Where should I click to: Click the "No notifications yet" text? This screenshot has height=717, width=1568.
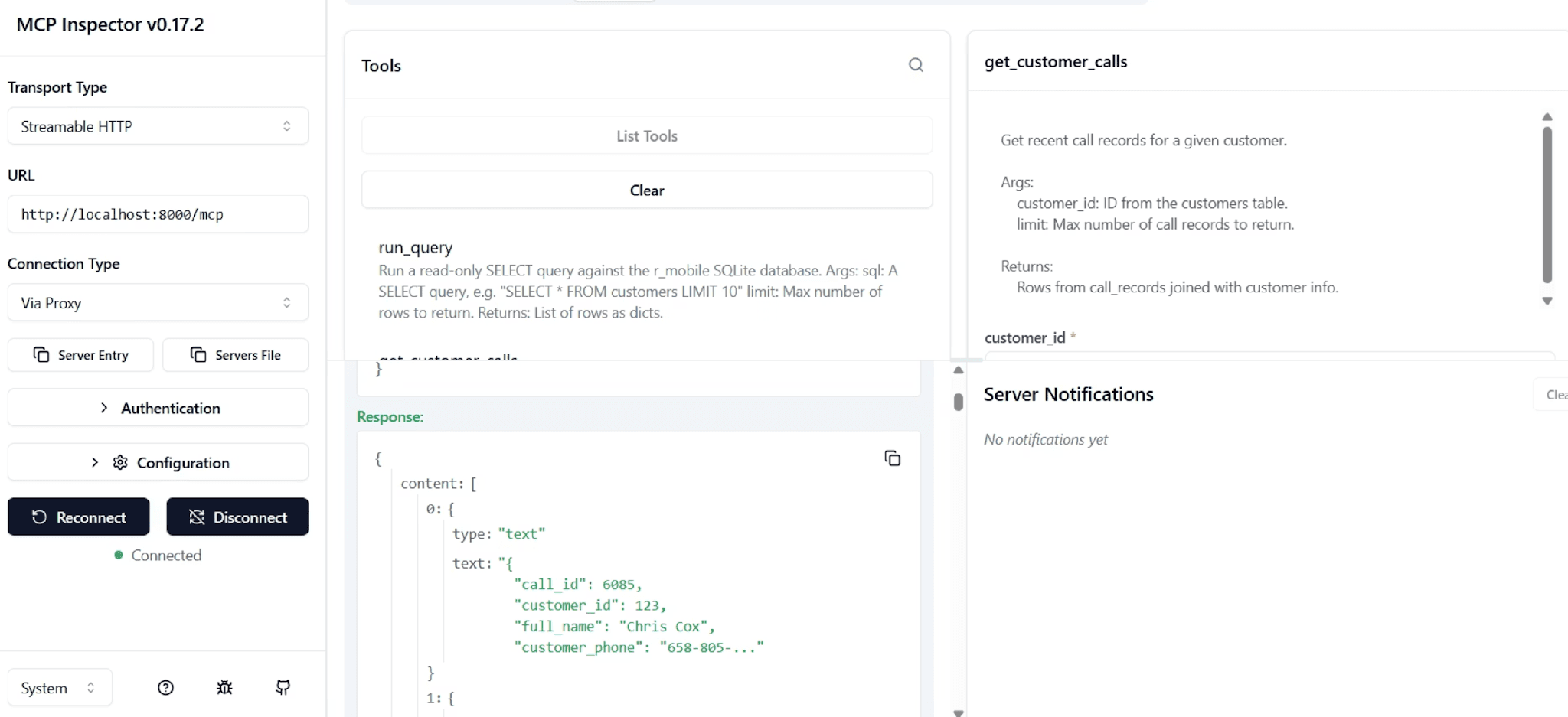click(1046, 439)
